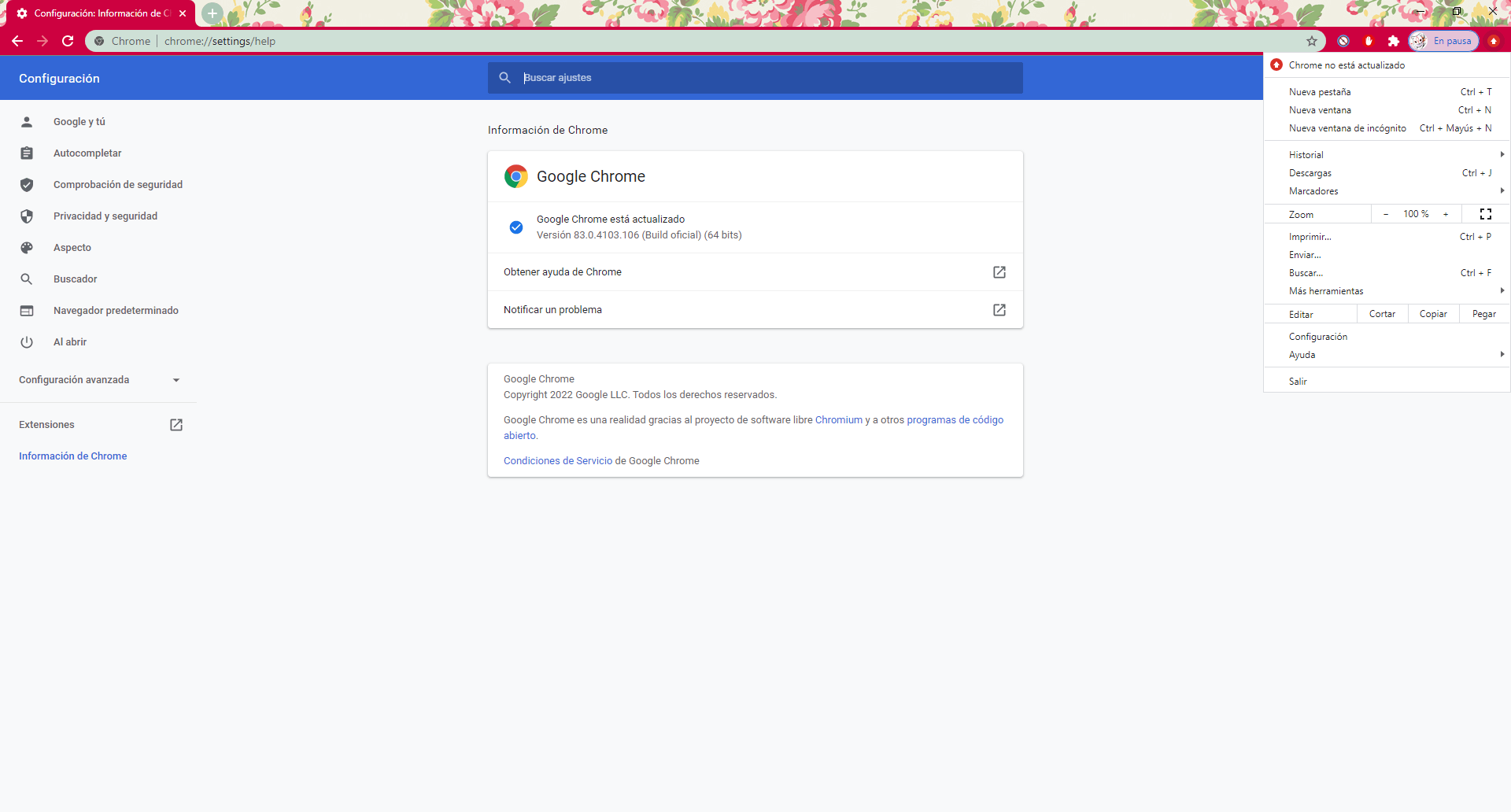
Task: Open a new tab with the plus button
Action: click(x=212, y=13)
